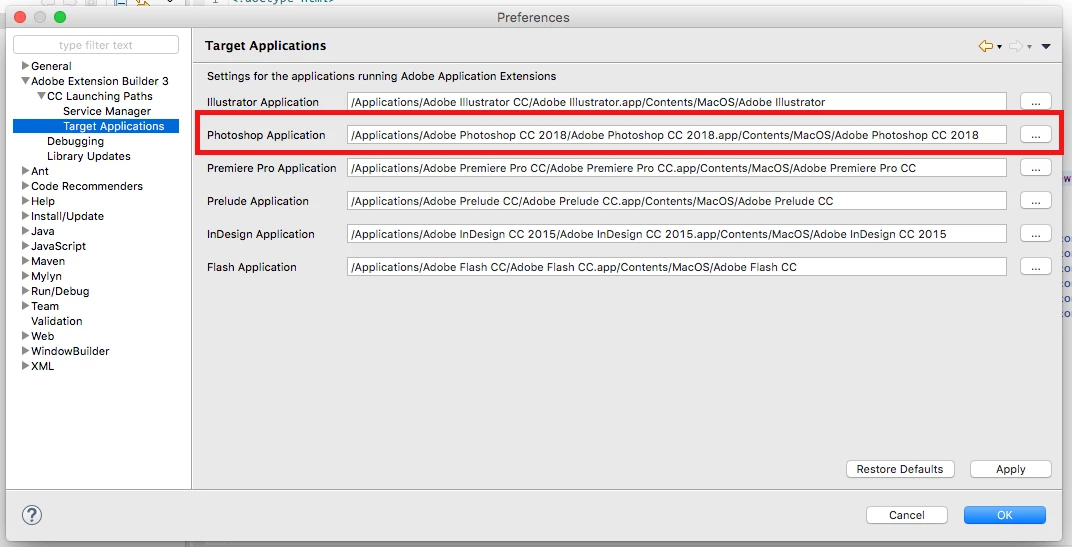1072x547 pixels.
Task: Select Target Applications tree item
Action: 113,126
